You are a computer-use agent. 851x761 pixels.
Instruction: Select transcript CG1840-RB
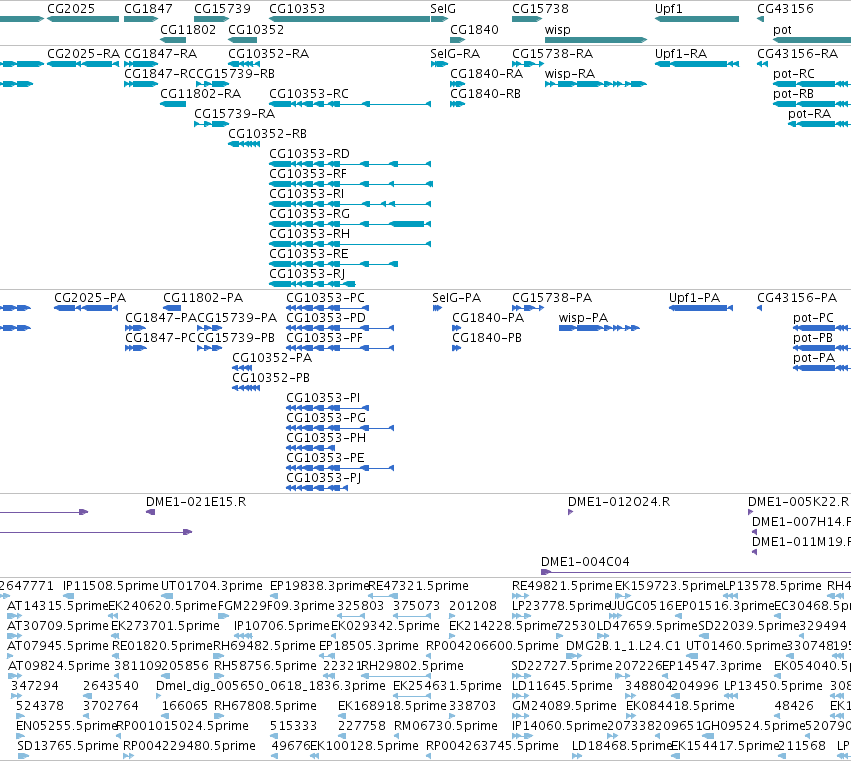point(458,104)
